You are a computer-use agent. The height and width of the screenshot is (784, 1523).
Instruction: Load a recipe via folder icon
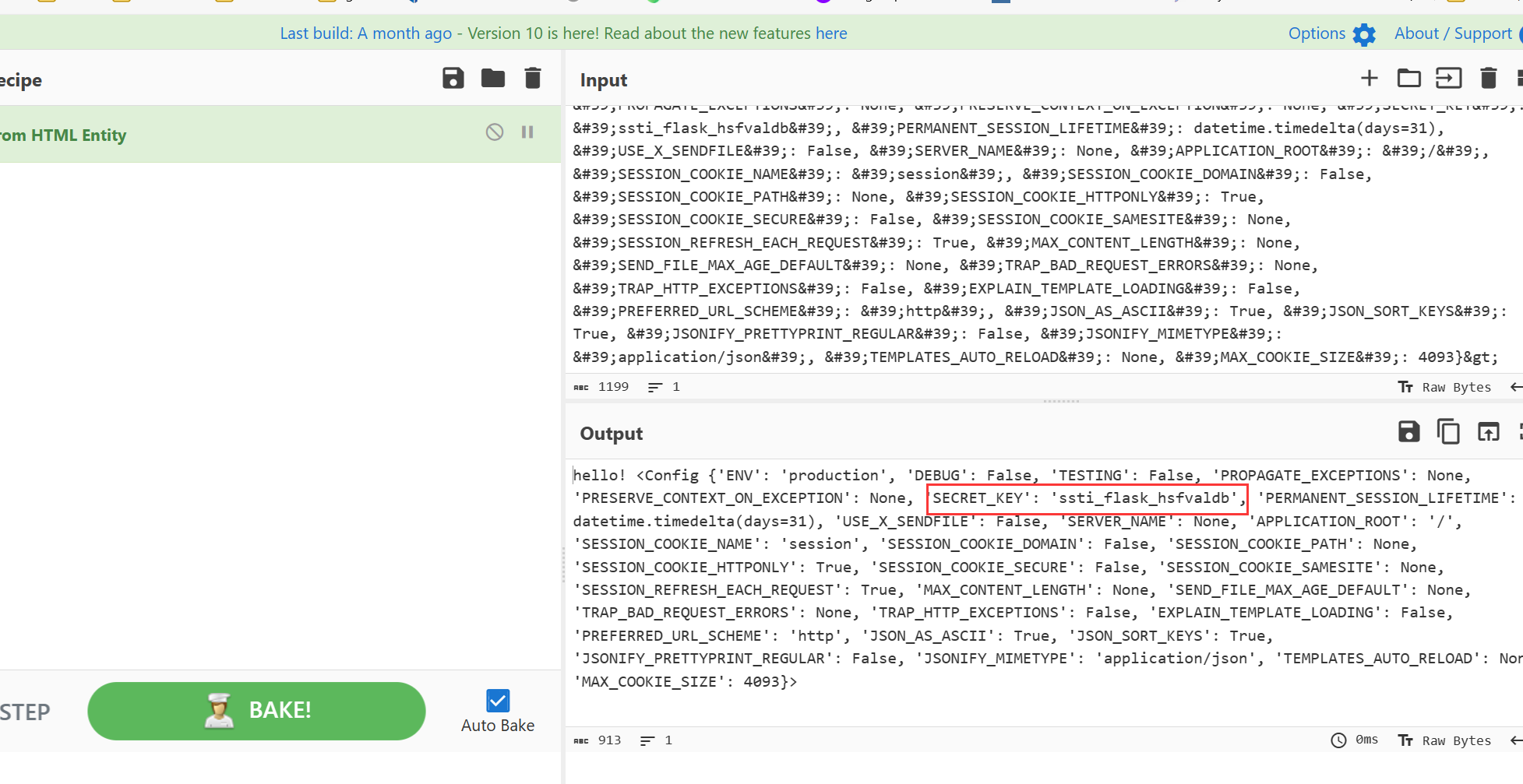pyautogui.click(x=493, y=79)
